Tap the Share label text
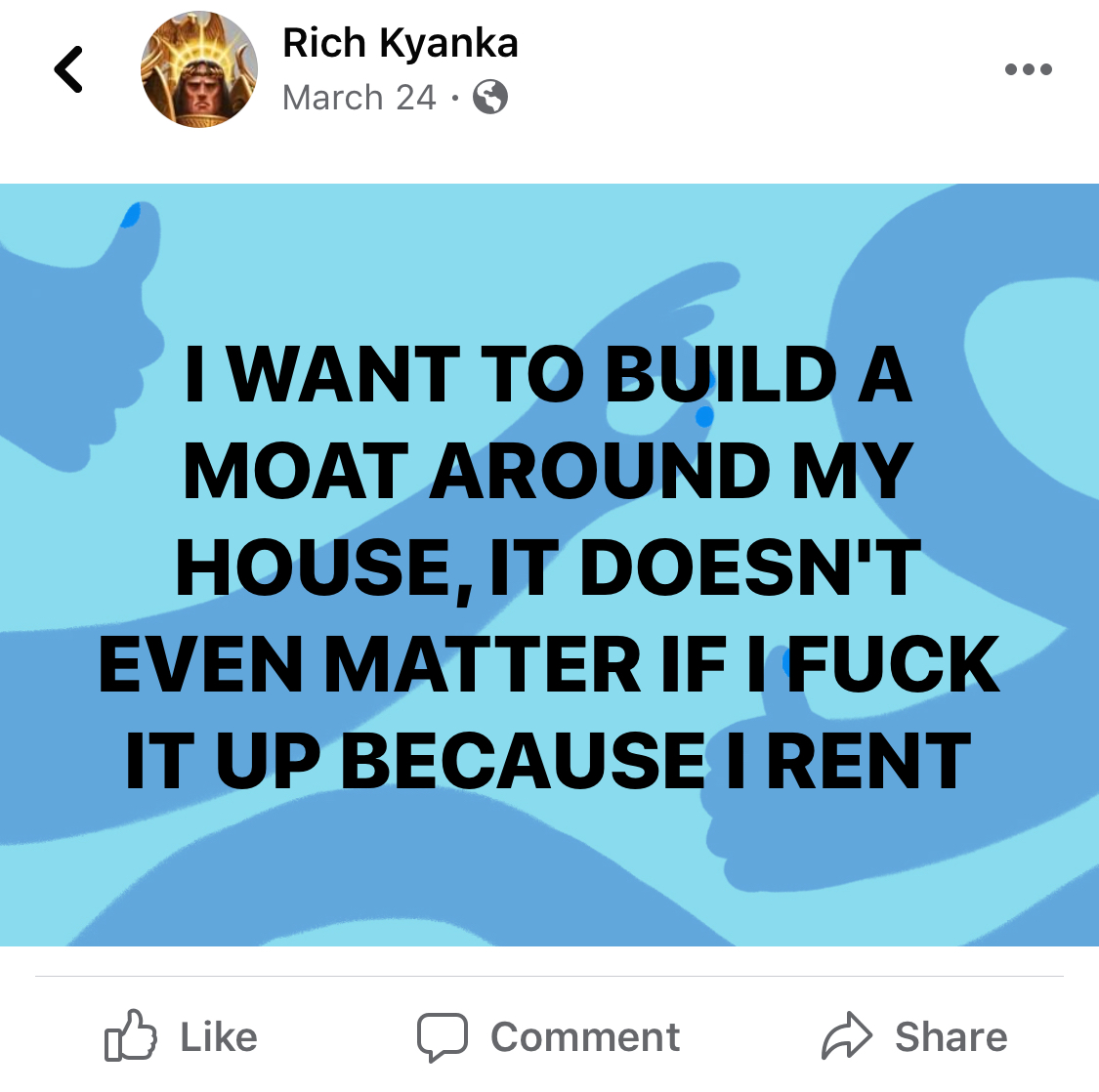The width and height of the screenshot is (1099, 1092). pos(951,1036)
